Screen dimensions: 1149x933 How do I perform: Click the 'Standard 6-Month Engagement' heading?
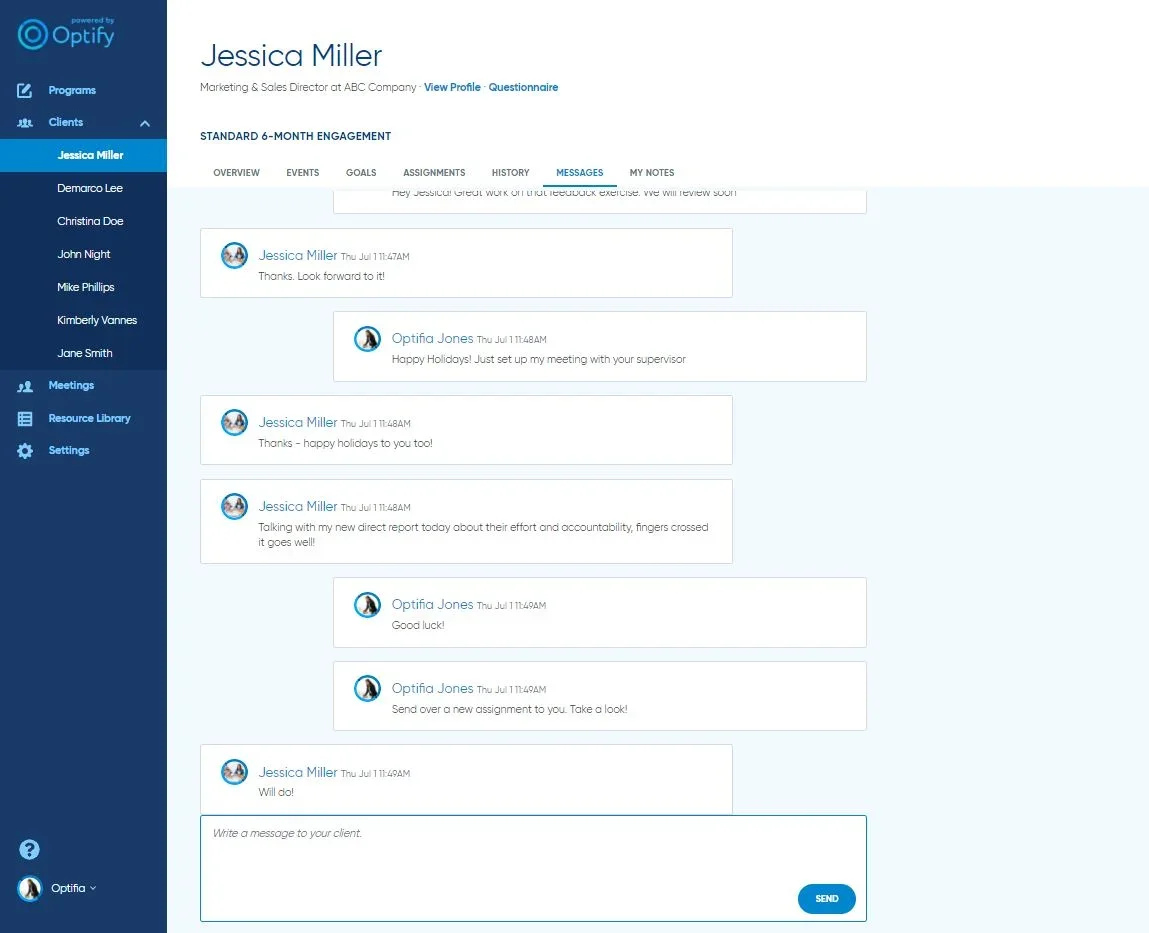pyautogui.click(x=295, y=136)
